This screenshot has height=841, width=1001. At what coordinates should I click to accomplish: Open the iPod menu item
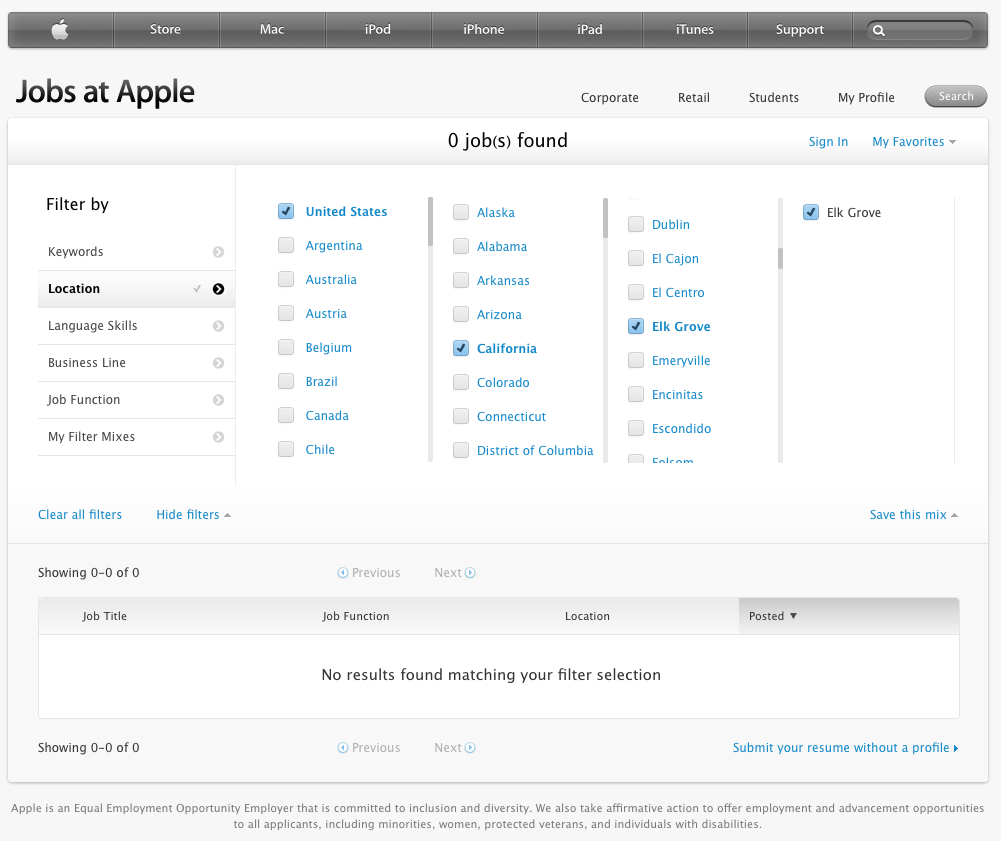(x=378, y=29)
